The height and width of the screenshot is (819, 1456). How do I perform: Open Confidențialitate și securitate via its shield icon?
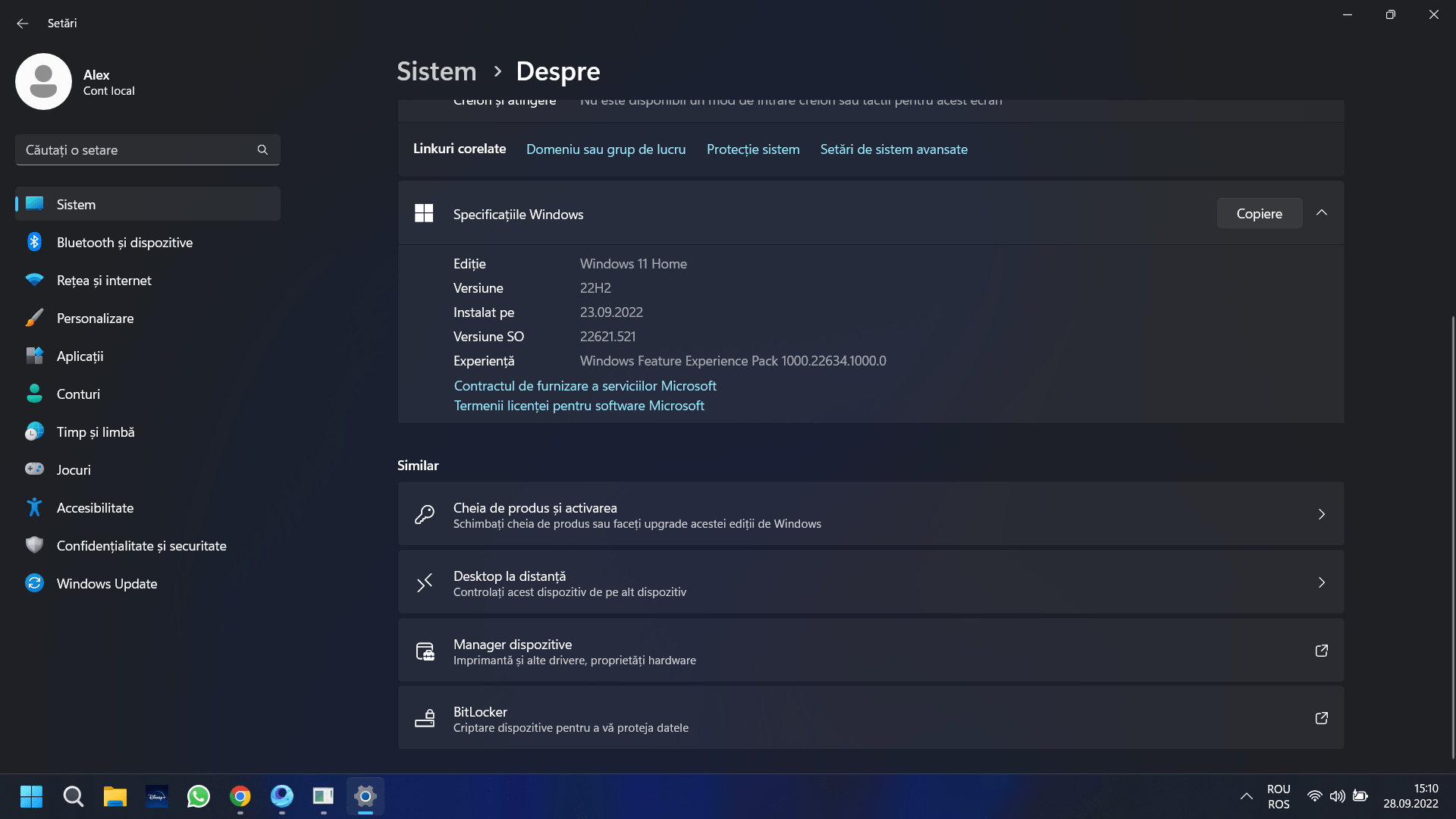pos(34,544)
